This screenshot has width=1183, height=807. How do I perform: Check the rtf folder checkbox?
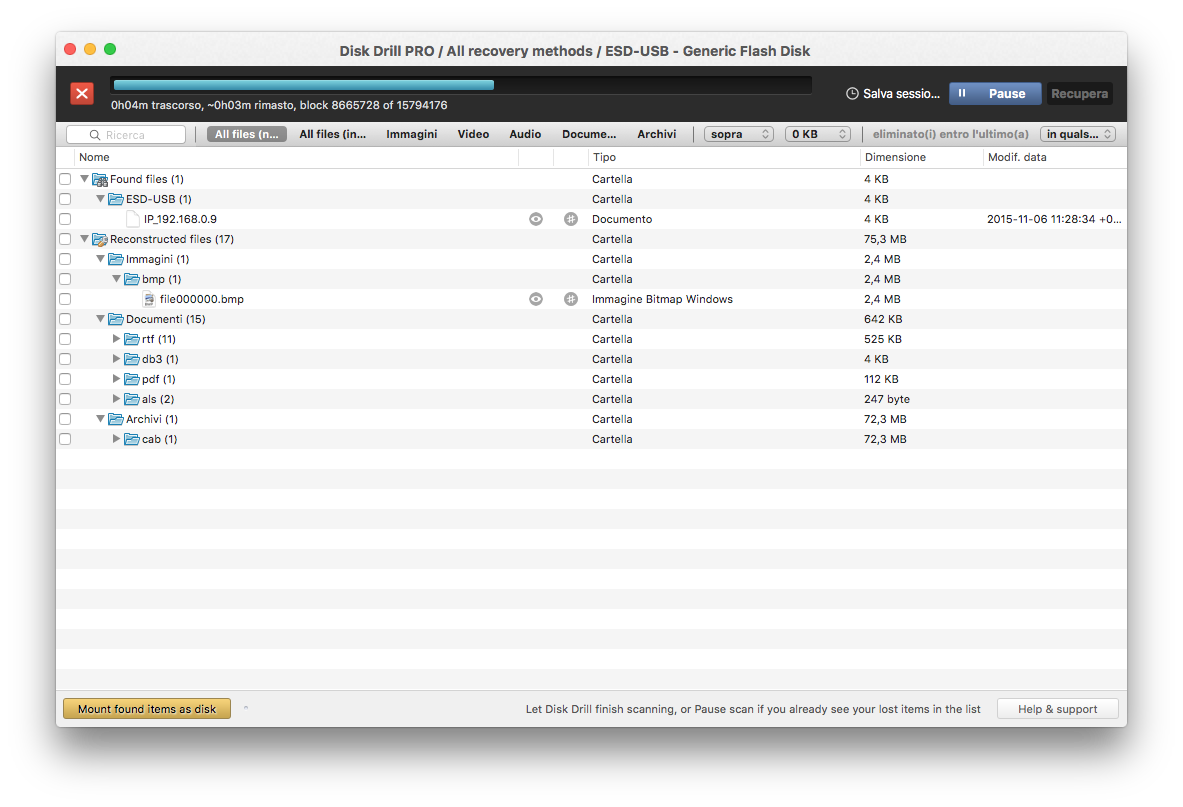pyautogui.click(x=66, y=339)
